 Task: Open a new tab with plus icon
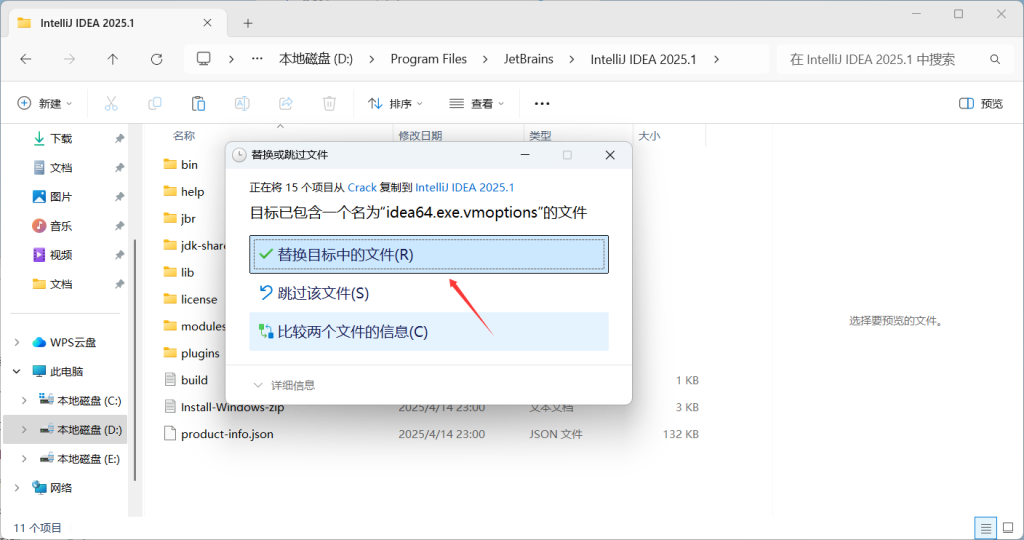[248, 23]
